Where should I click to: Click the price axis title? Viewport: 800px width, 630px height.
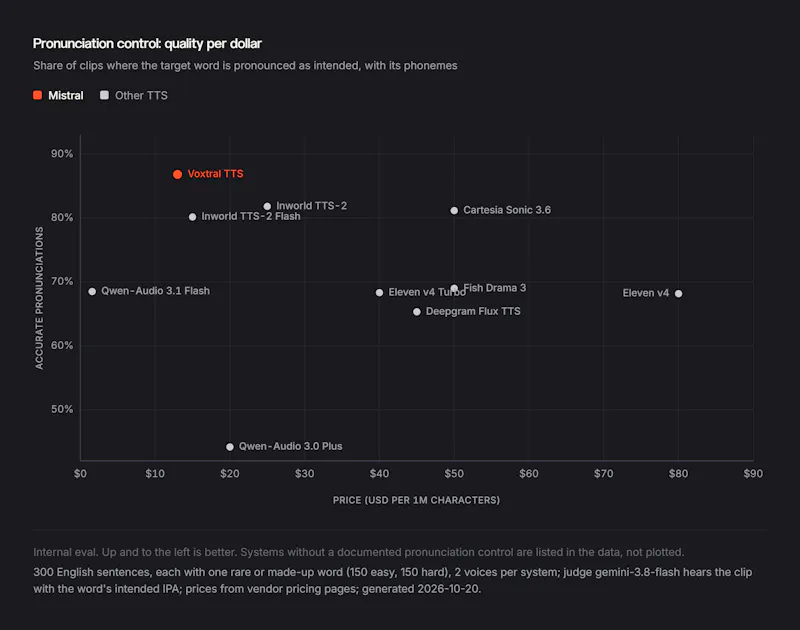(416, 500)
